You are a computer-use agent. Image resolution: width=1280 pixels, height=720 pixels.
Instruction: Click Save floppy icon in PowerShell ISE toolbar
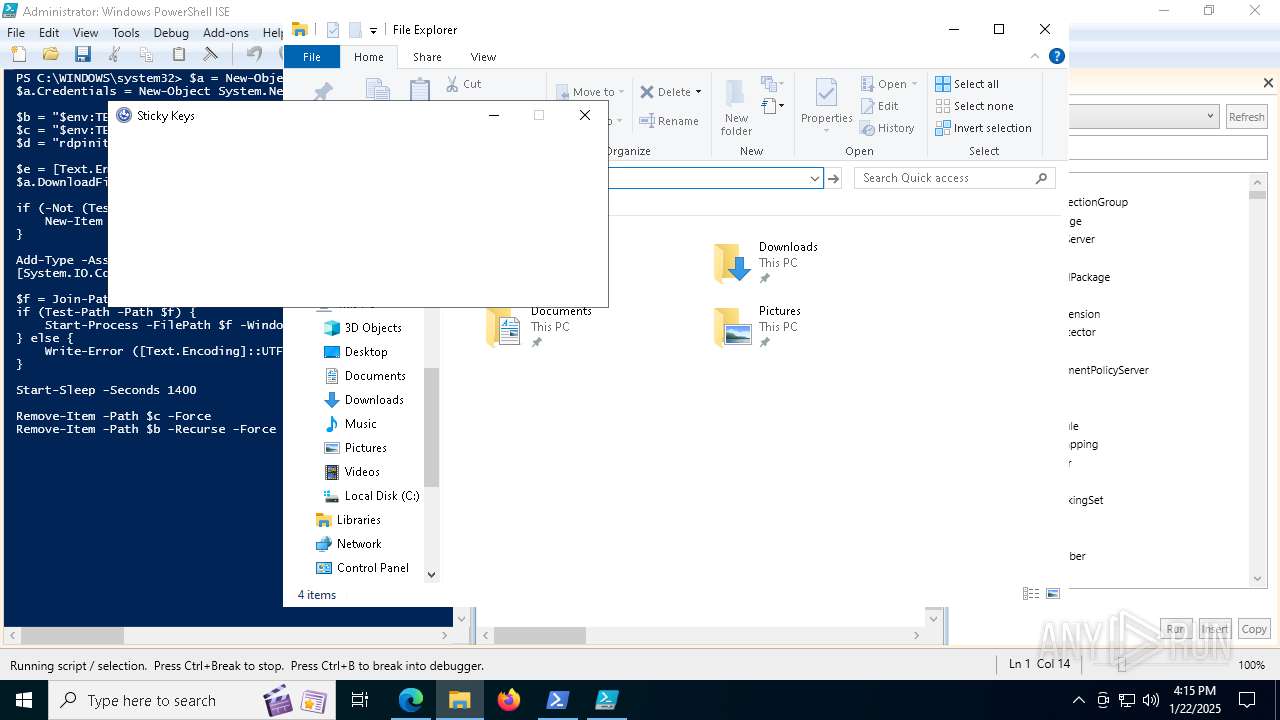(82, 54)
